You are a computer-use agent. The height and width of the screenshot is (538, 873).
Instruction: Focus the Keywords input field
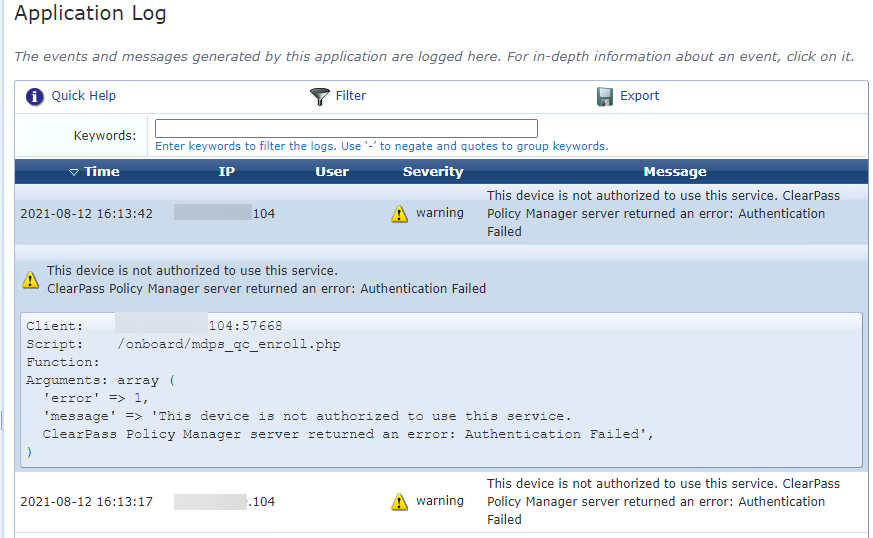[x=346, y=128]
